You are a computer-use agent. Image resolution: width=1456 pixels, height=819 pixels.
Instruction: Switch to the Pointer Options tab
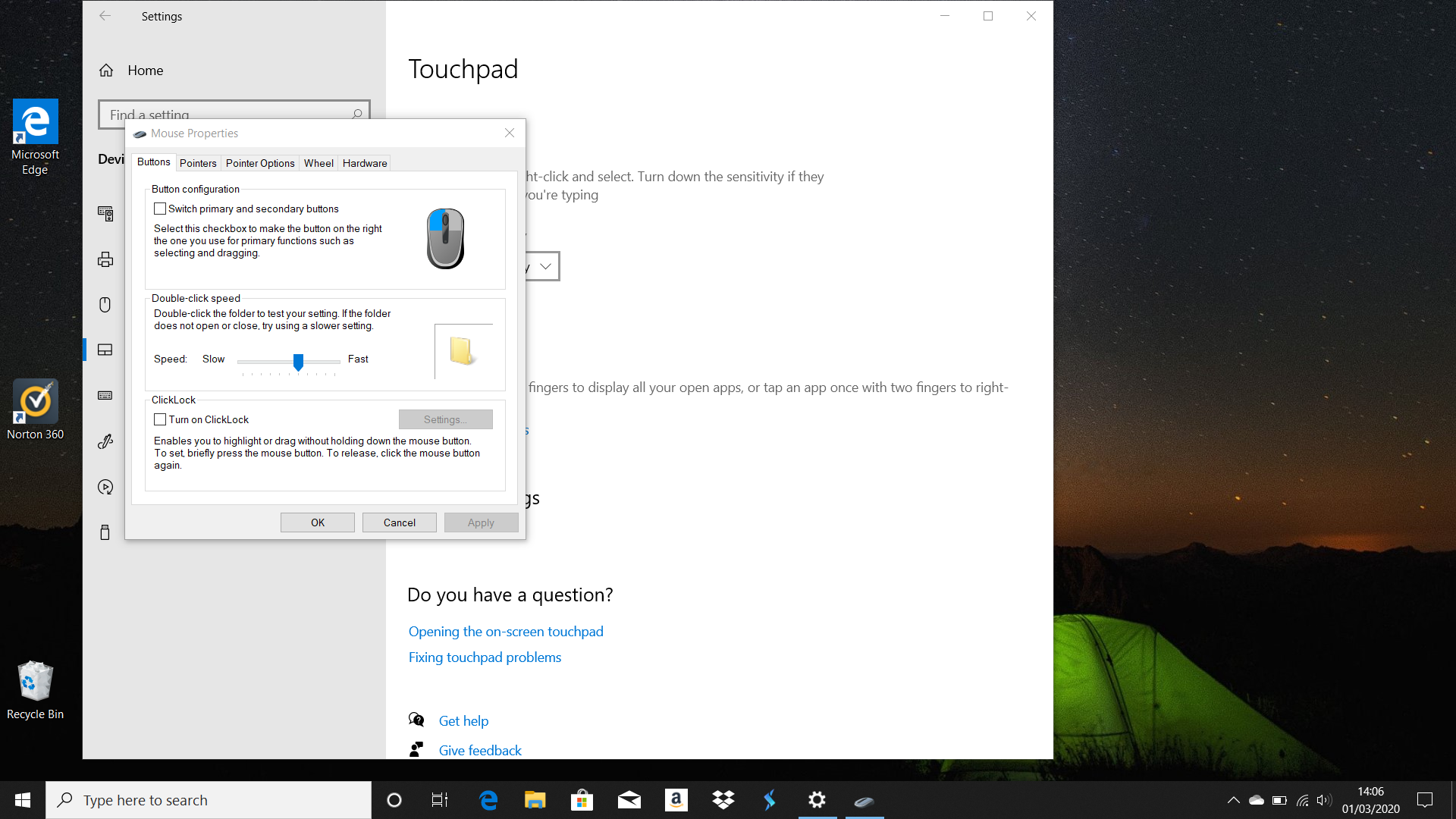(260, 162)
